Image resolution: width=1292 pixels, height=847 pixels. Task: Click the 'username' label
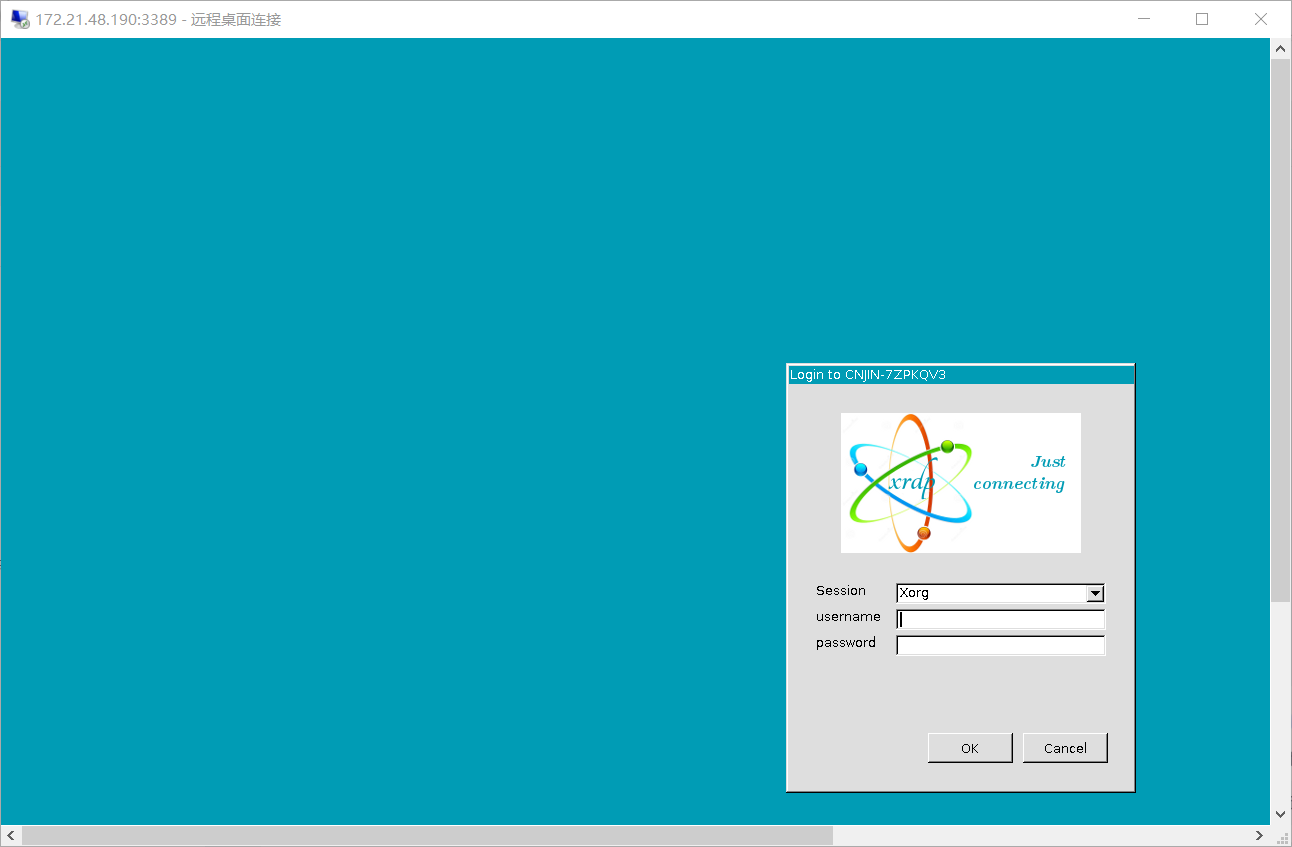(848, 617)
